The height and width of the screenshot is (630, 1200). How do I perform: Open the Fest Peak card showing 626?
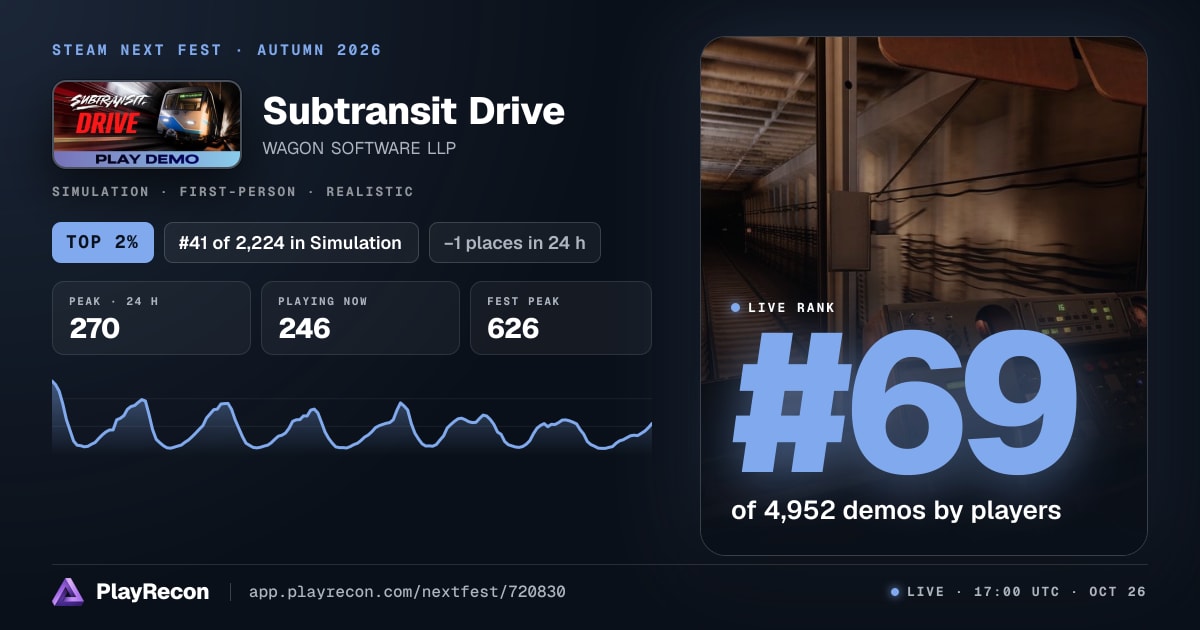coord(561,318)
